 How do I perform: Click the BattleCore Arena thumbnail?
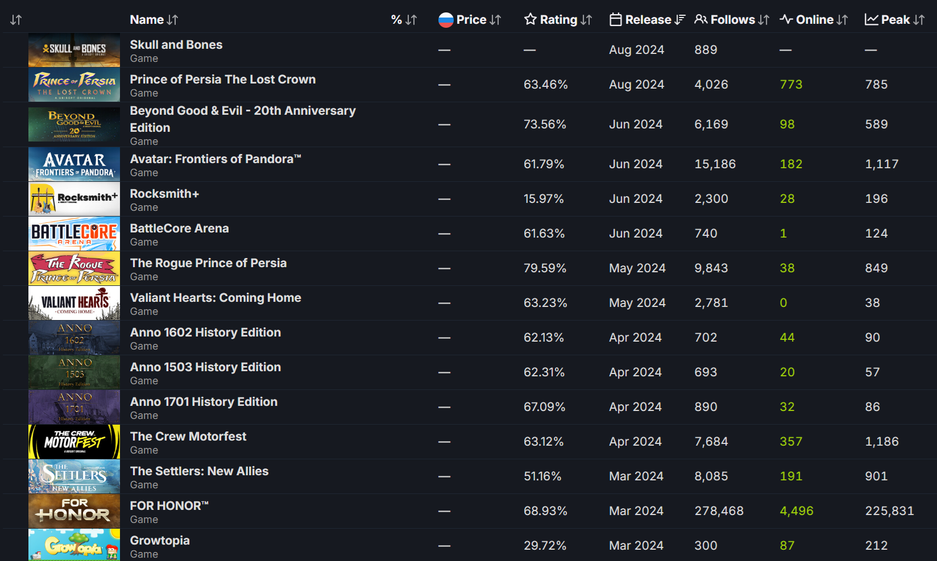[x=74, y=234]
